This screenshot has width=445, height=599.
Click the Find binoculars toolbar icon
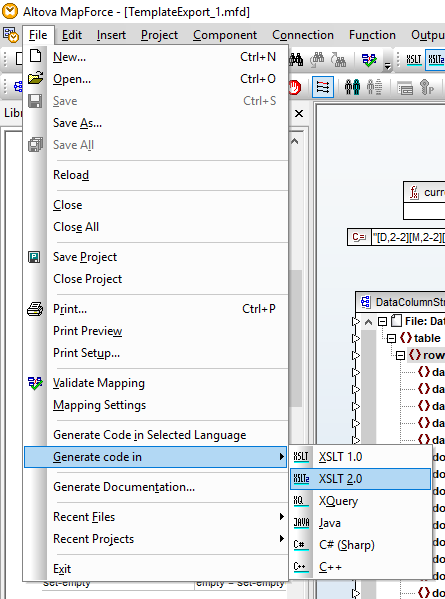pyautogui.click(x=296, y=60)
